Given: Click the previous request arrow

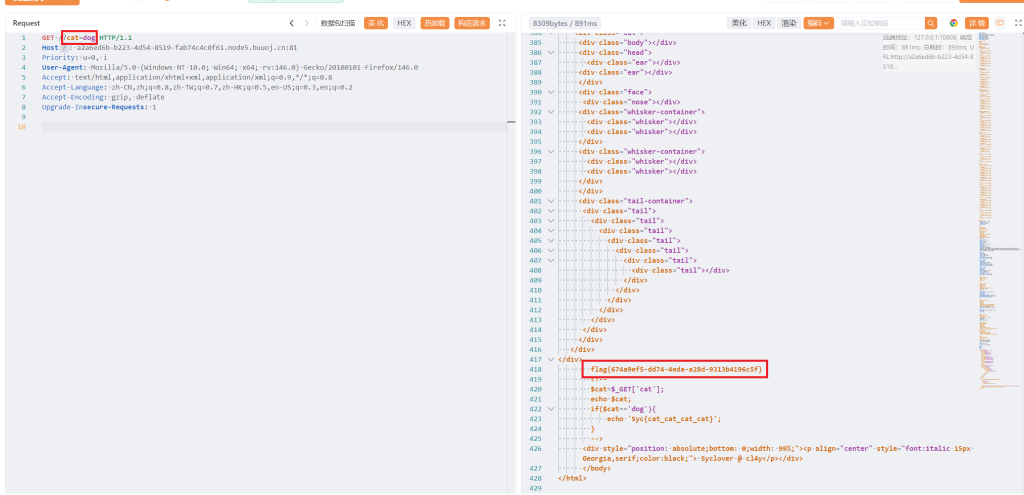Looking at the screenshot, I should click(292, 23).
